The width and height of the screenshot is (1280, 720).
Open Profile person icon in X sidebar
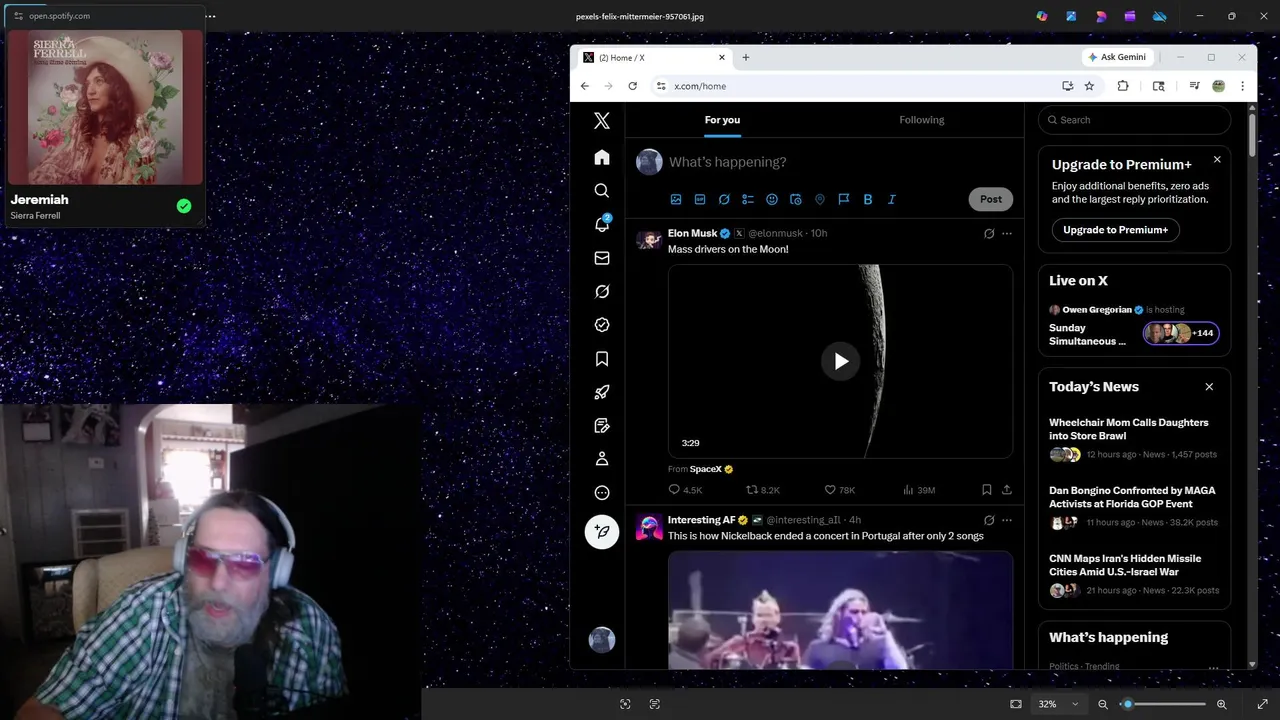[x=601, y=459]
